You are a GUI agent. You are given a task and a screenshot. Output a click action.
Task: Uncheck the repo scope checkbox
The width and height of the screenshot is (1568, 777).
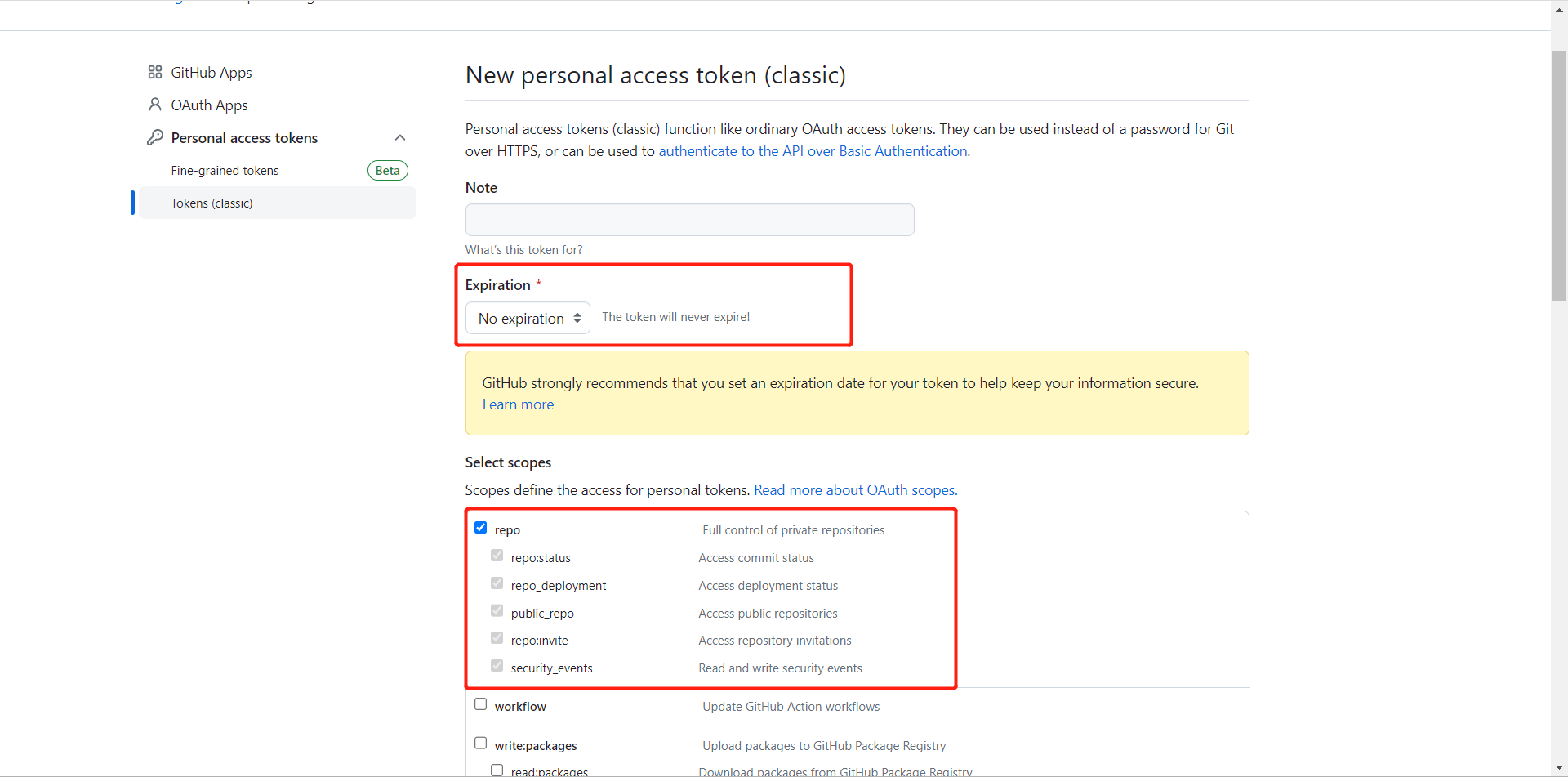[x=480, y=528]
